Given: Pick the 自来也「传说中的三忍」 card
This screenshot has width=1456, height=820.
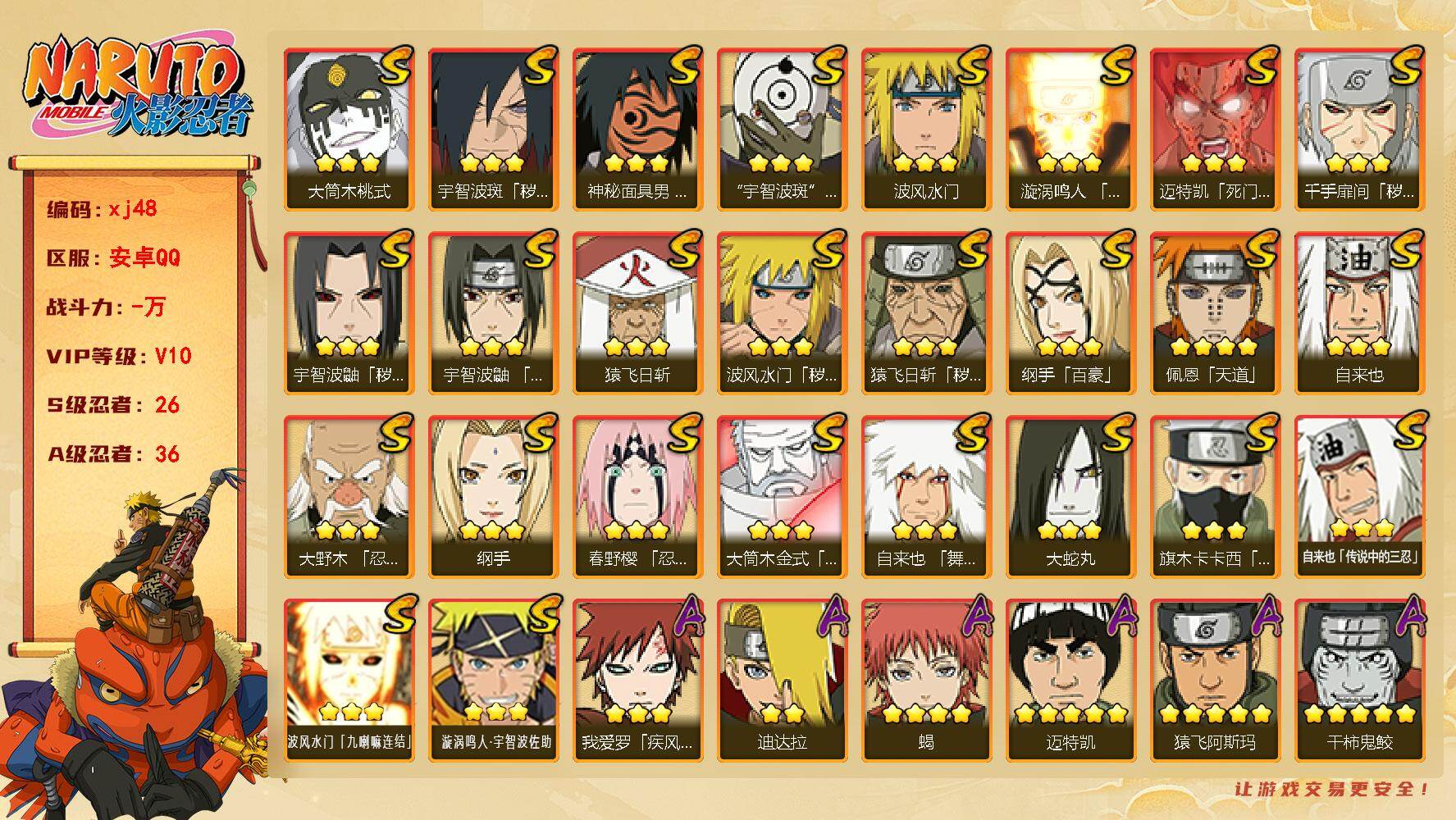Looking at the screenshot, I should (x=1359, y=497).
